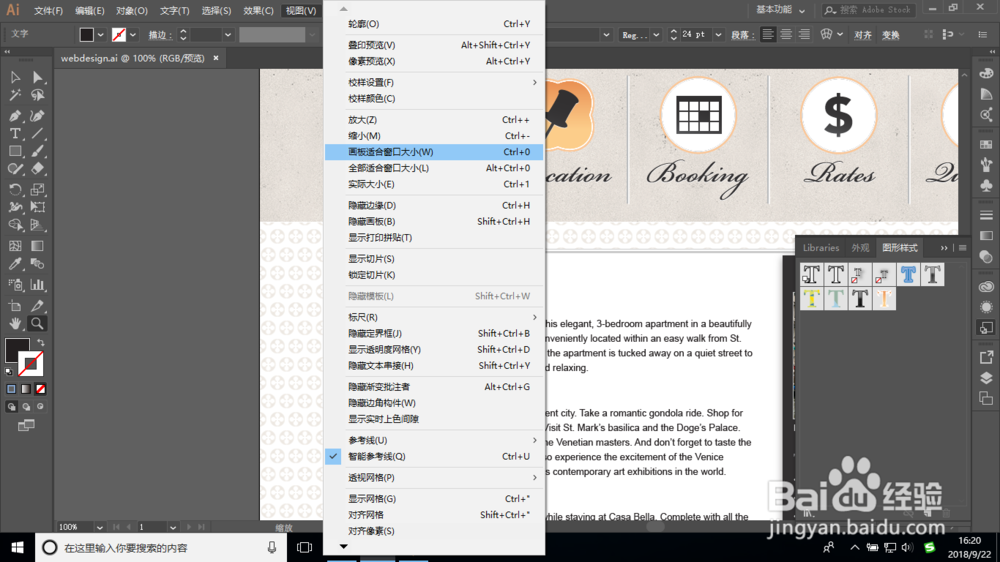Select the Zoom tool

(x=38, y=323)
